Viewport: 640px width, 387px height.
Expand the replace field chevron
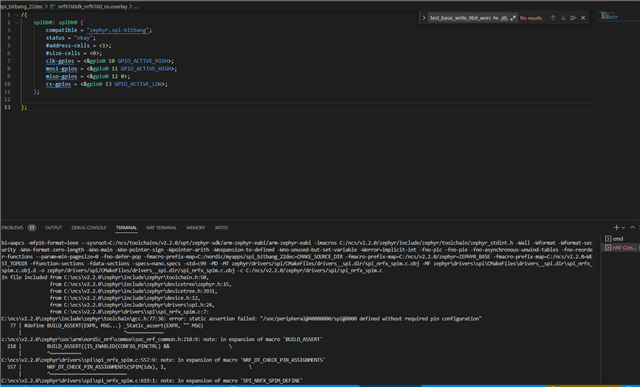[x=424, y=18]
